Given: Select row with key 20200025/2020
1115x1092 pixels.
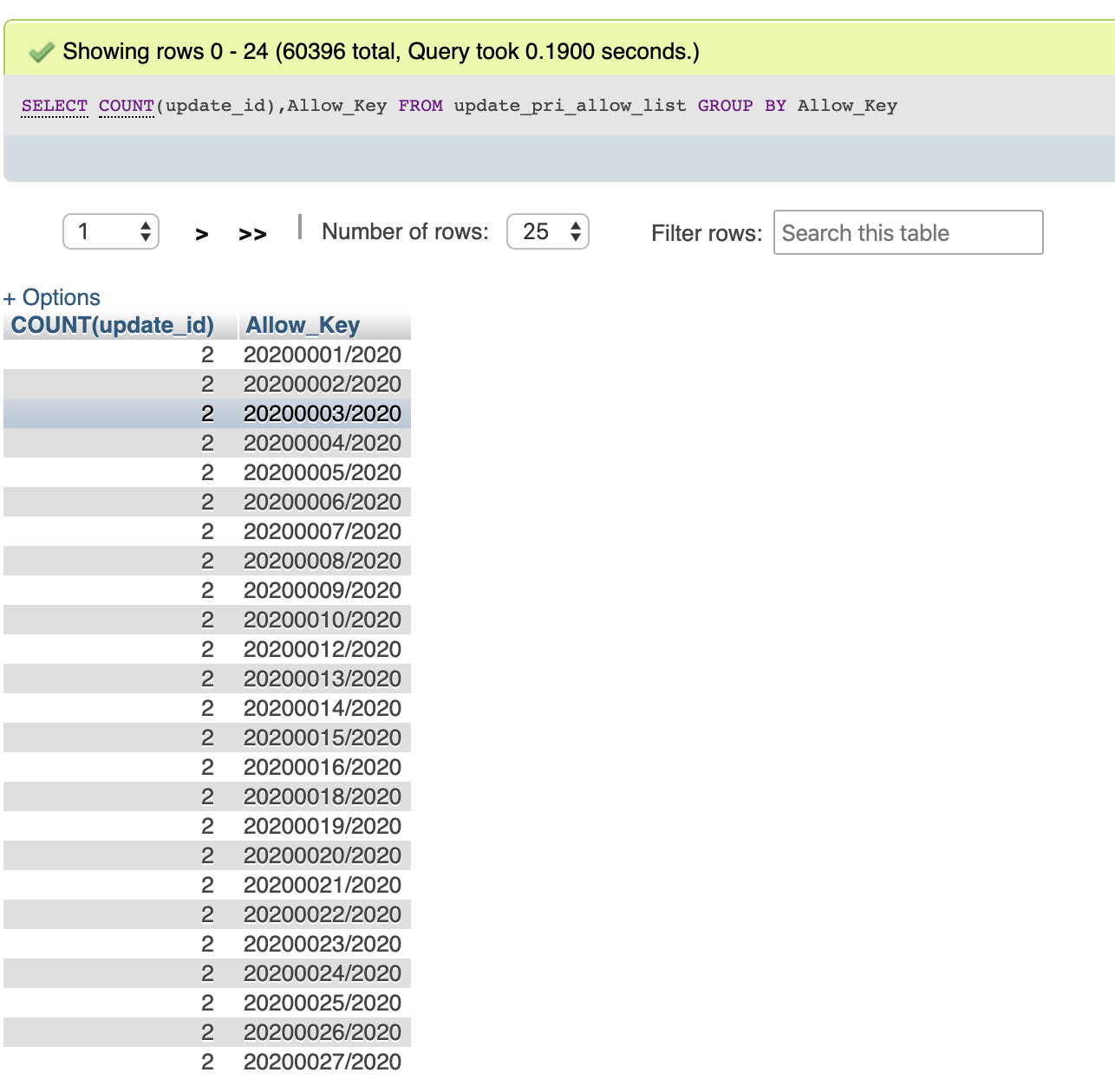Looking at the screenshot, I should 207,1003.
